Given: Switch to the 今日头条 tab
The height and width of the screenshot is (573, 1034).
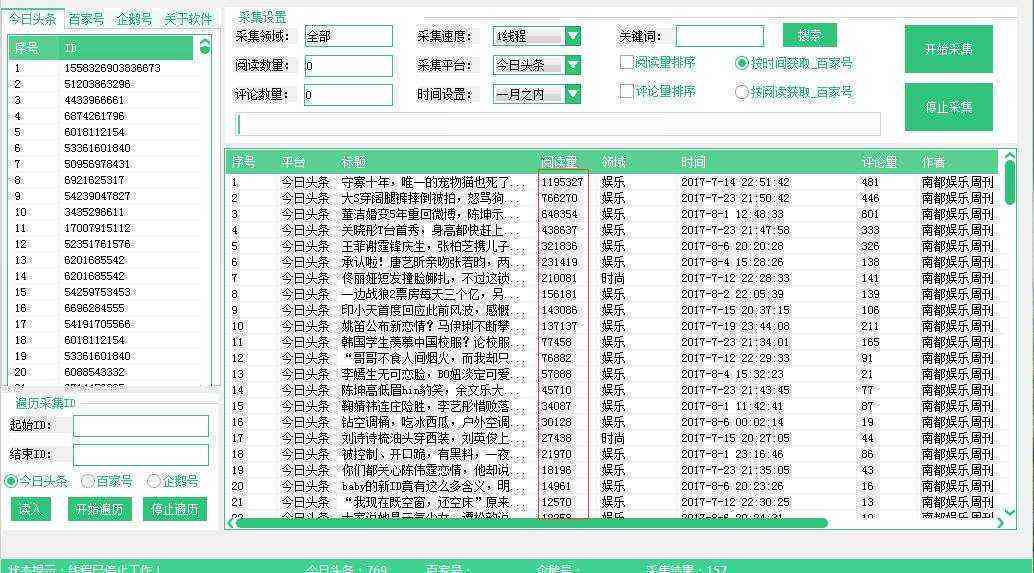Looking at the screenshot, I should point(32,19).
